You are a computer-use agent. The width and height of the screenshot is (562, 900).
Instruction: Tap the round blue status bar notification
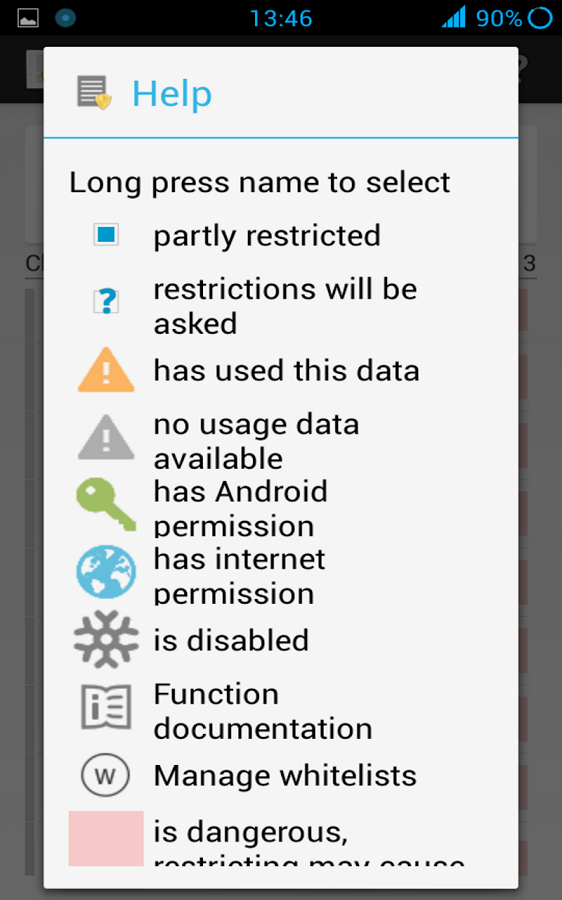pos(65,18)
